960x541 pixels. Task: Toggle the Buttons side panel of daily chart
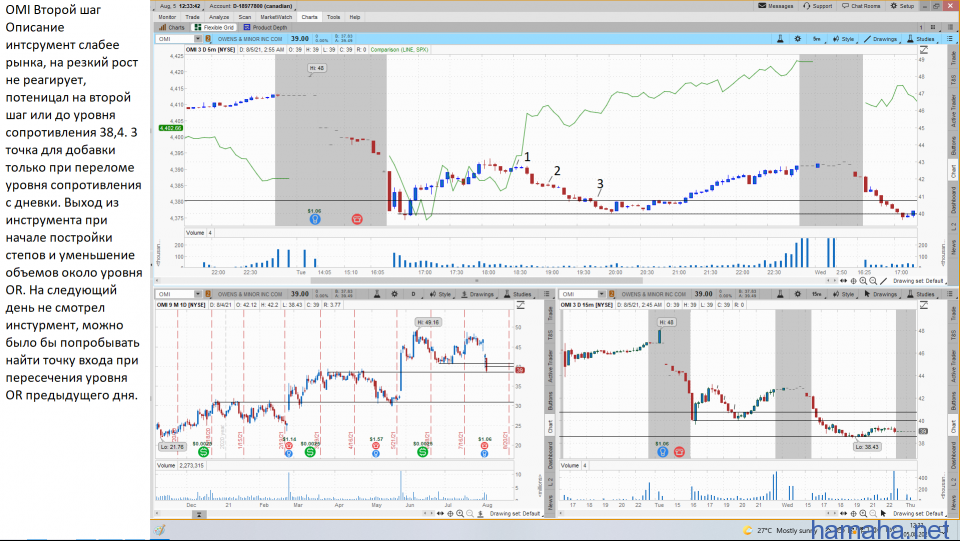pos(550,400)
